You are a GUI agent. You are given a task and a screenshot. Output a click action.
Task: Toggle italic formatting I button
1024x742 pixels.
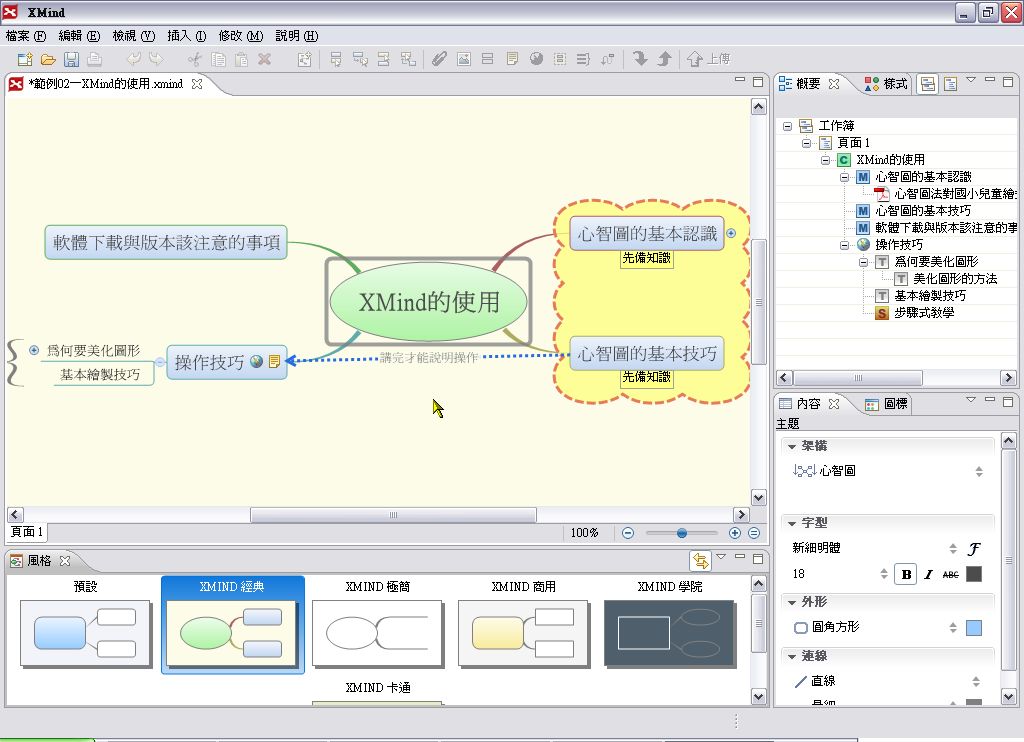coord(928,574)
